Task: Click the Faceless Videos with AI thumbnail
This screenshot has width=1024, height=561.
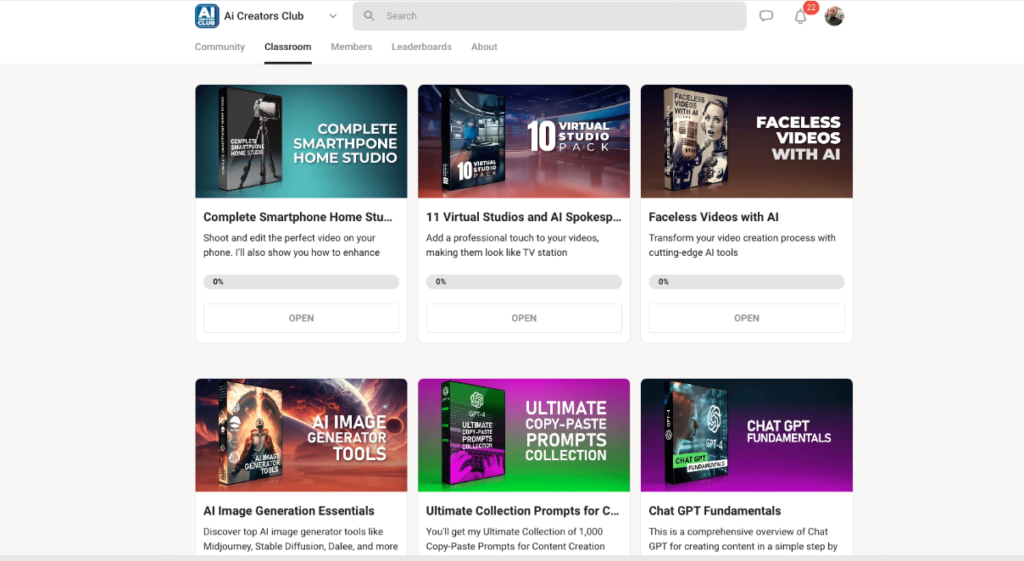Action: point(746,141)
